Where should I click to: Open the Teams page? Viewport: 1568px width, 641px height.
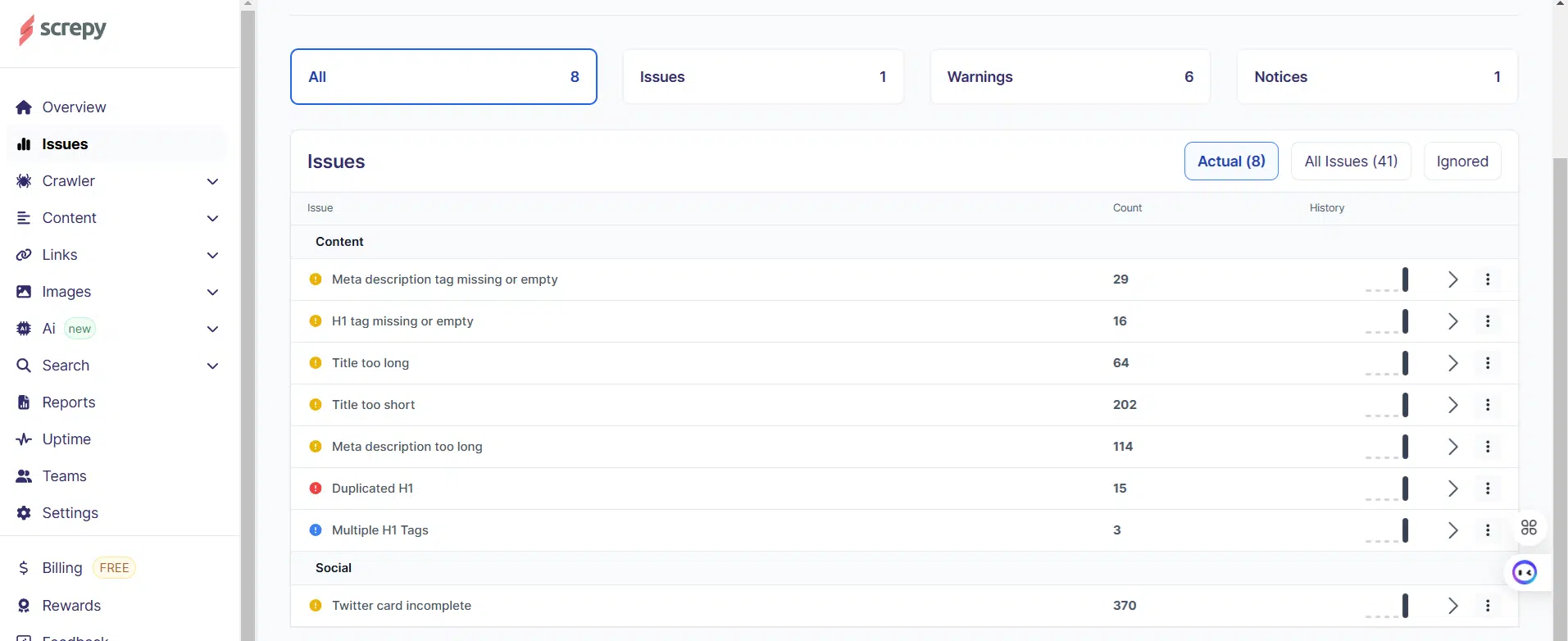click(64, 476)
